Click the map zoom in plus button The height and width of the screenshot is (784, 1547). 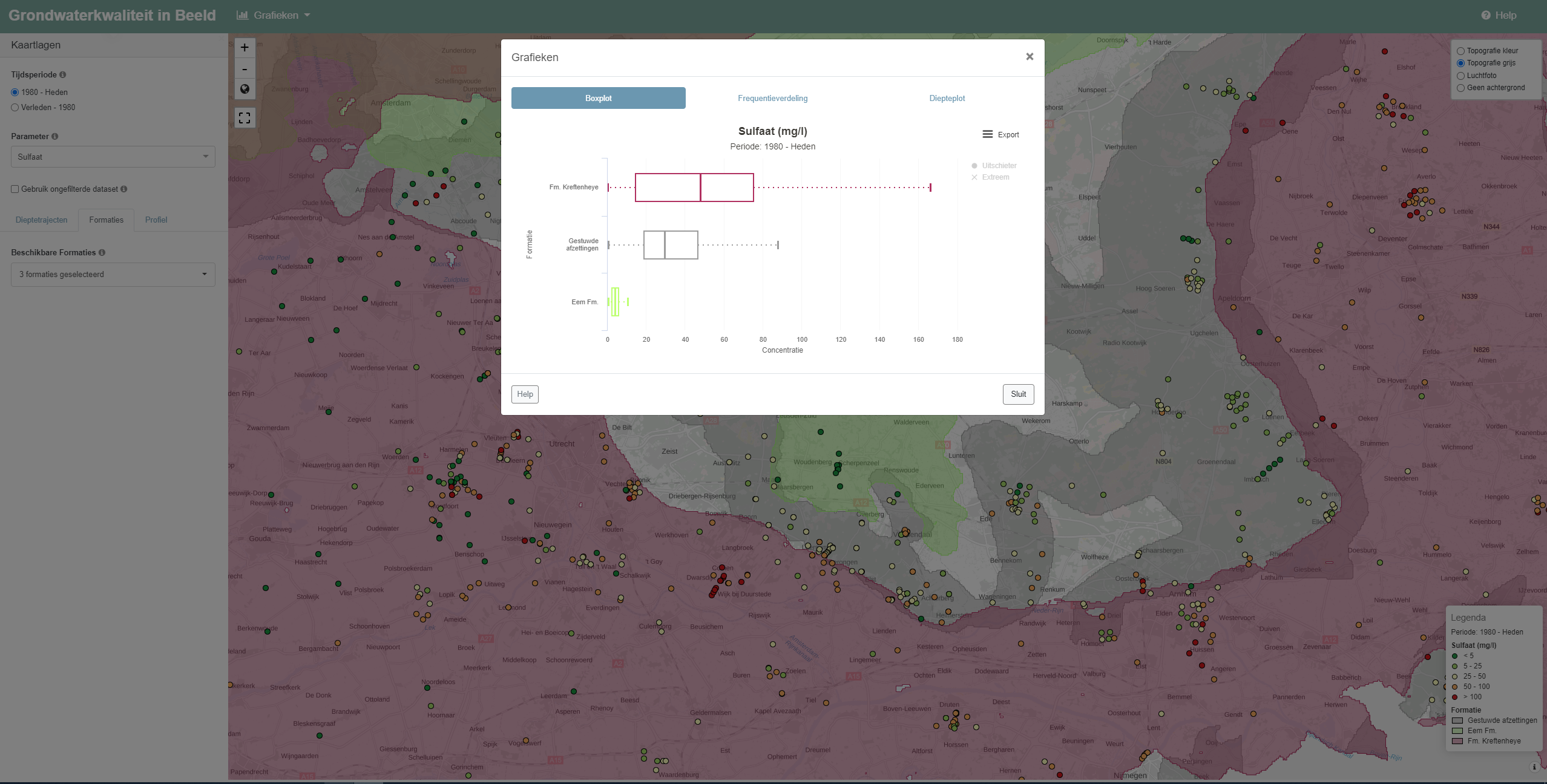[245, 48]
